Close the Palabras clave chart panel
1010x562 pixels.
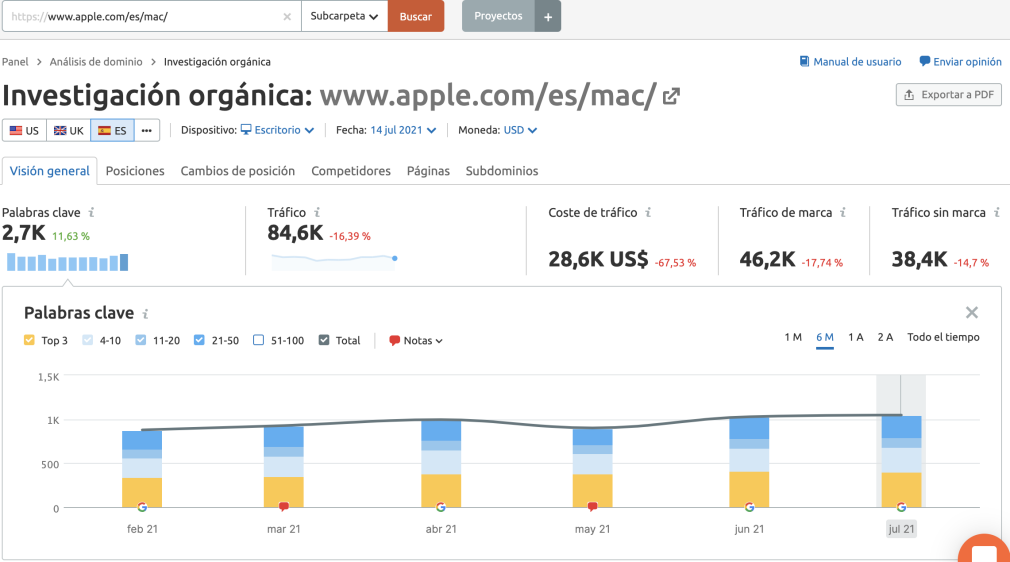click(x=971, y=313)
